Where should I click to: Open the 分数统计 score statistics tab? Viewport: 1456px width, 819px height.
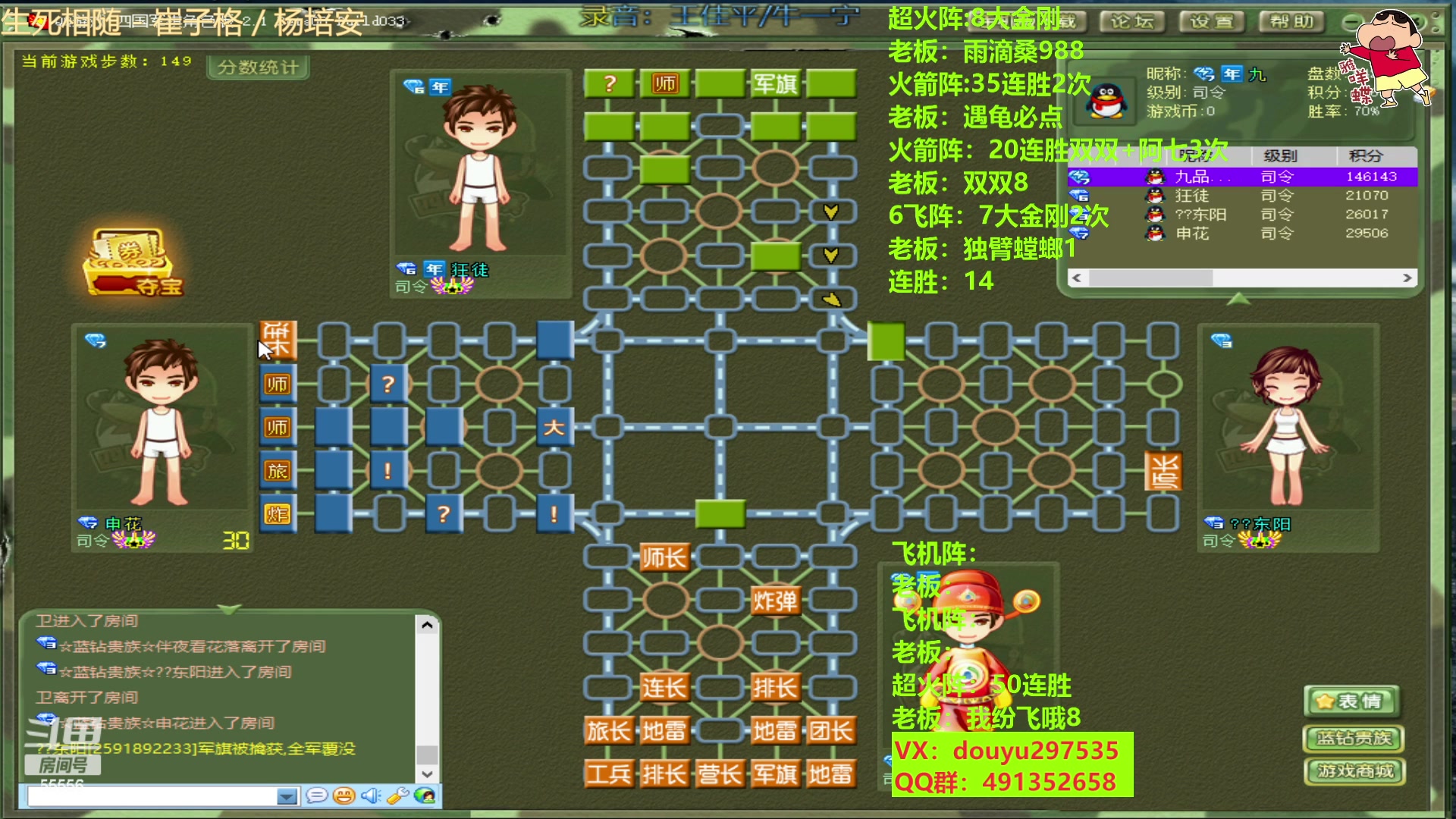258,67
